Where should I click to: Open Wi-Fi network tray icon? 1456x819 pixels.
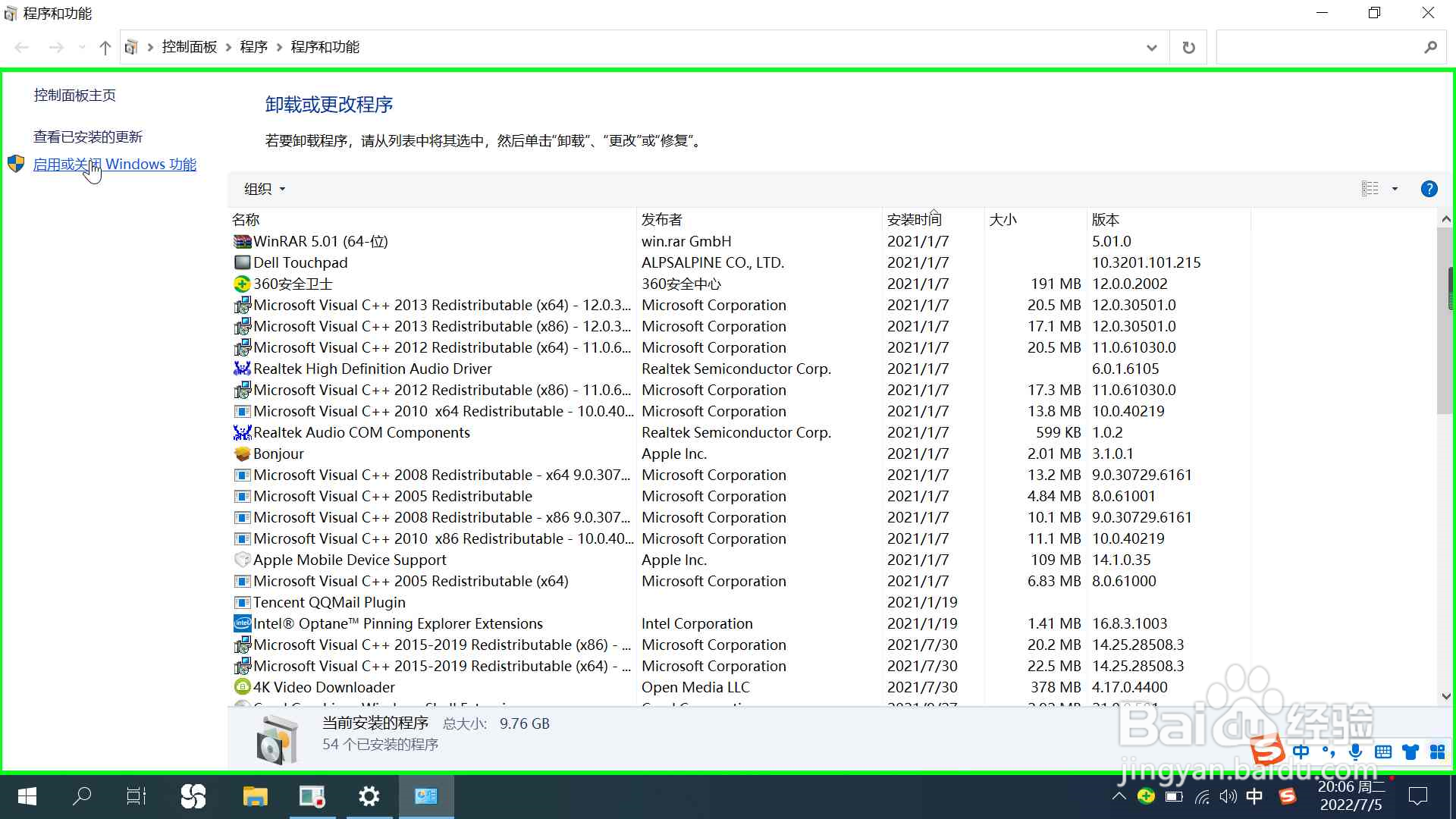click(1202, 796)
